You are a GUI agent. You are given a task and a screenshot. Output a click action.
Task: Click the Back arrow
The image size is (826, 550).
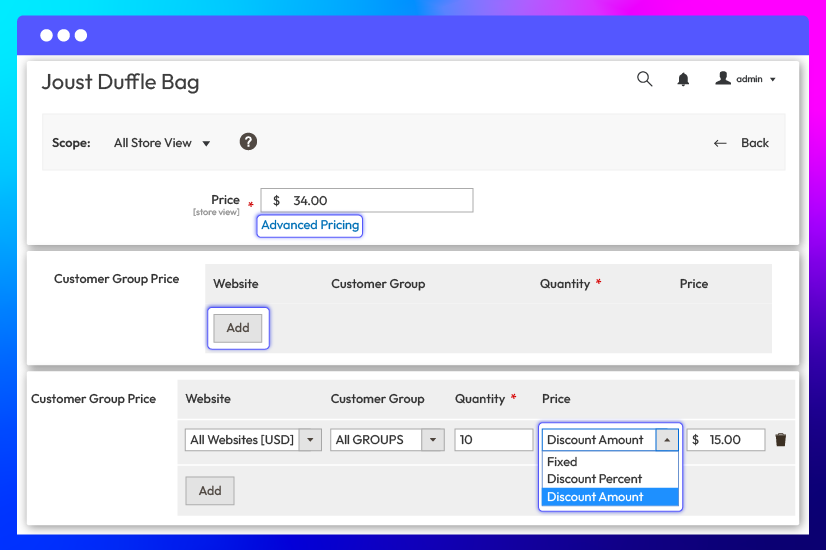[x=720, y=143]
